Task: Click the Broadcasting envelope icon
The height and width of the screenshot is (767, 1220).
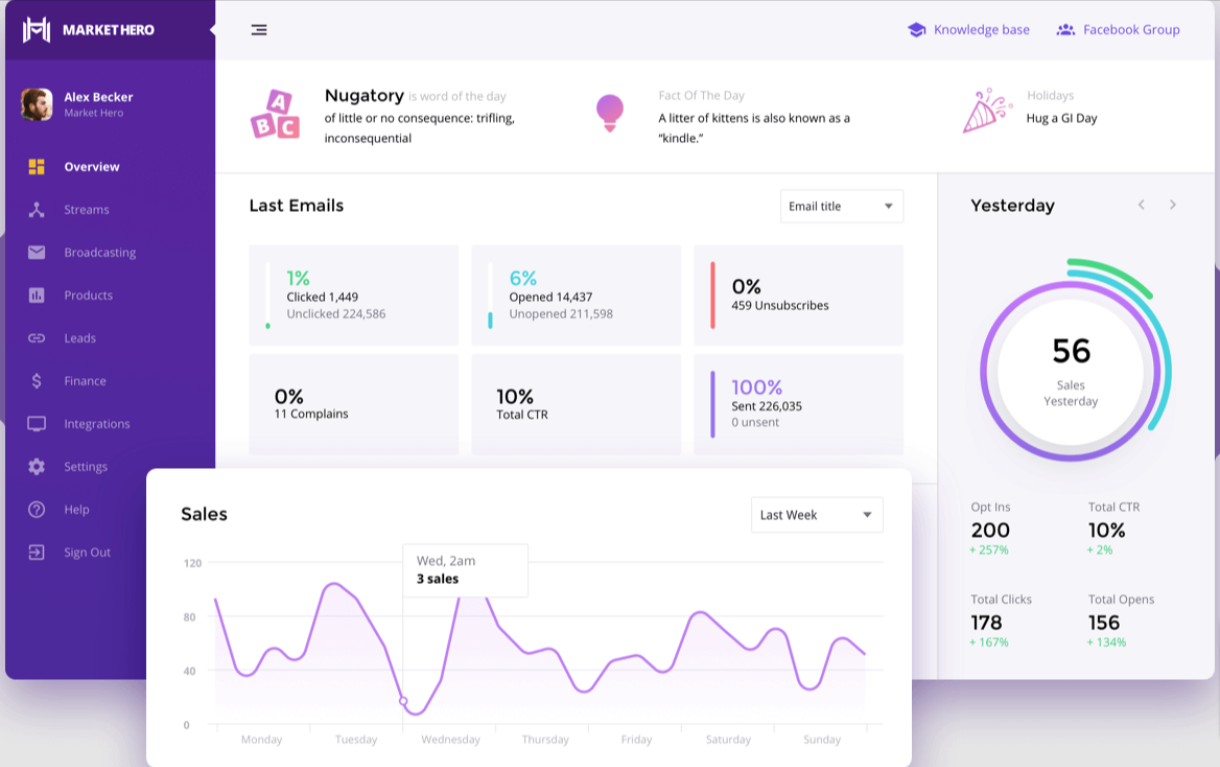Action: point(37,253)
